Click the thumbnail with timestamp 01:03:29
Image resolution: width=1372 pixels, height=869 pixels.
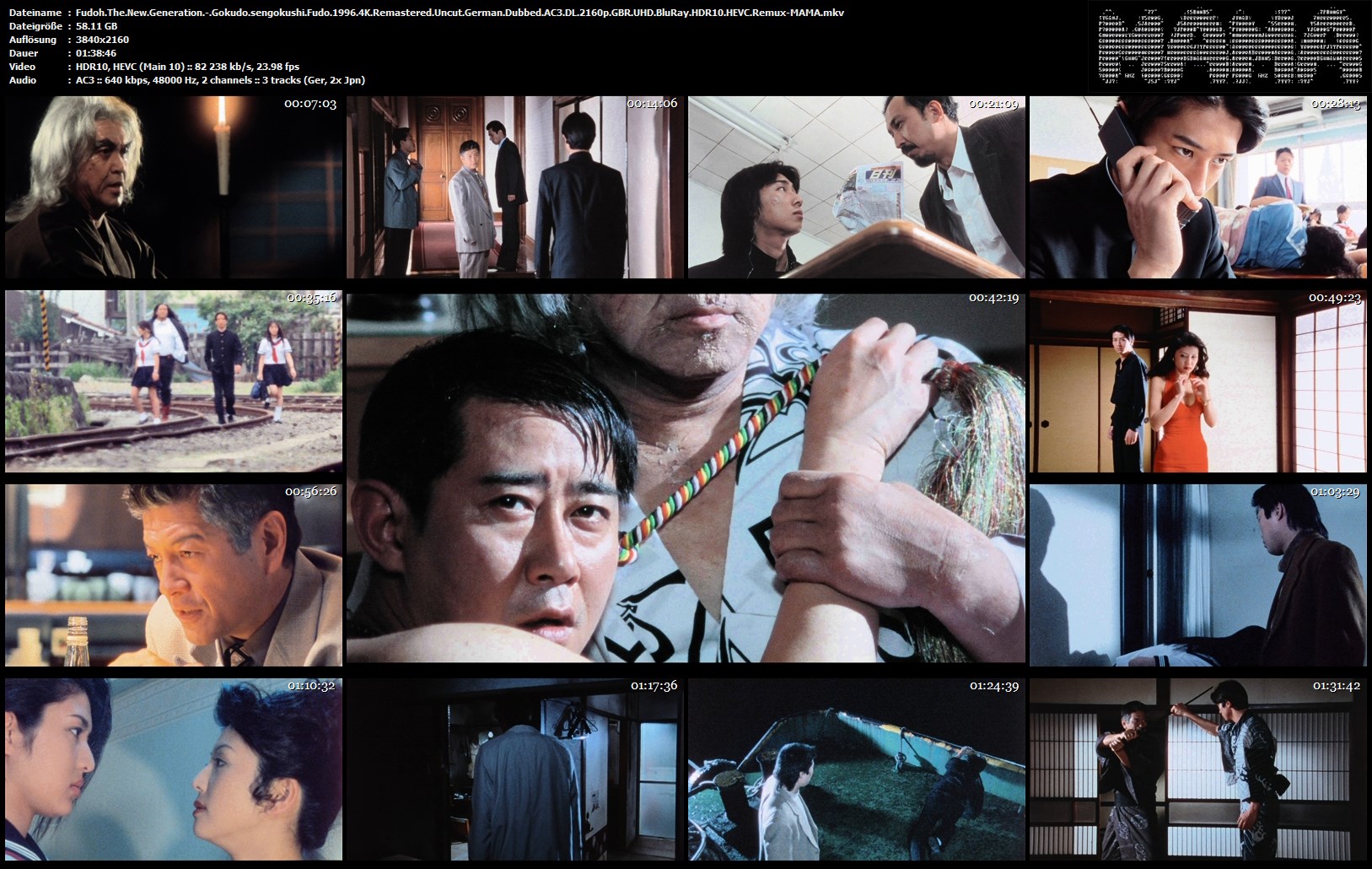[1197, 575]
